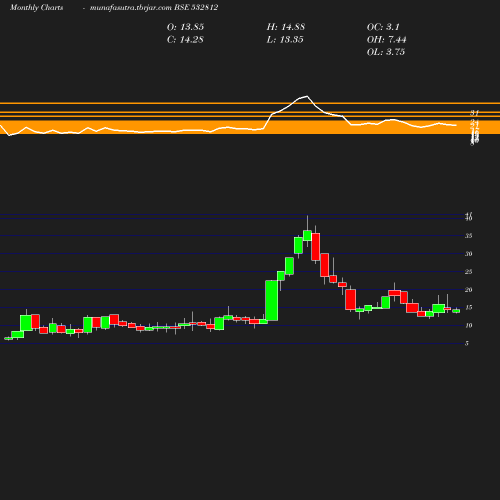The height and width of the screenshot is (500, 500).
Task: Click the price axis label 10
Action: (x=469, y=326)
